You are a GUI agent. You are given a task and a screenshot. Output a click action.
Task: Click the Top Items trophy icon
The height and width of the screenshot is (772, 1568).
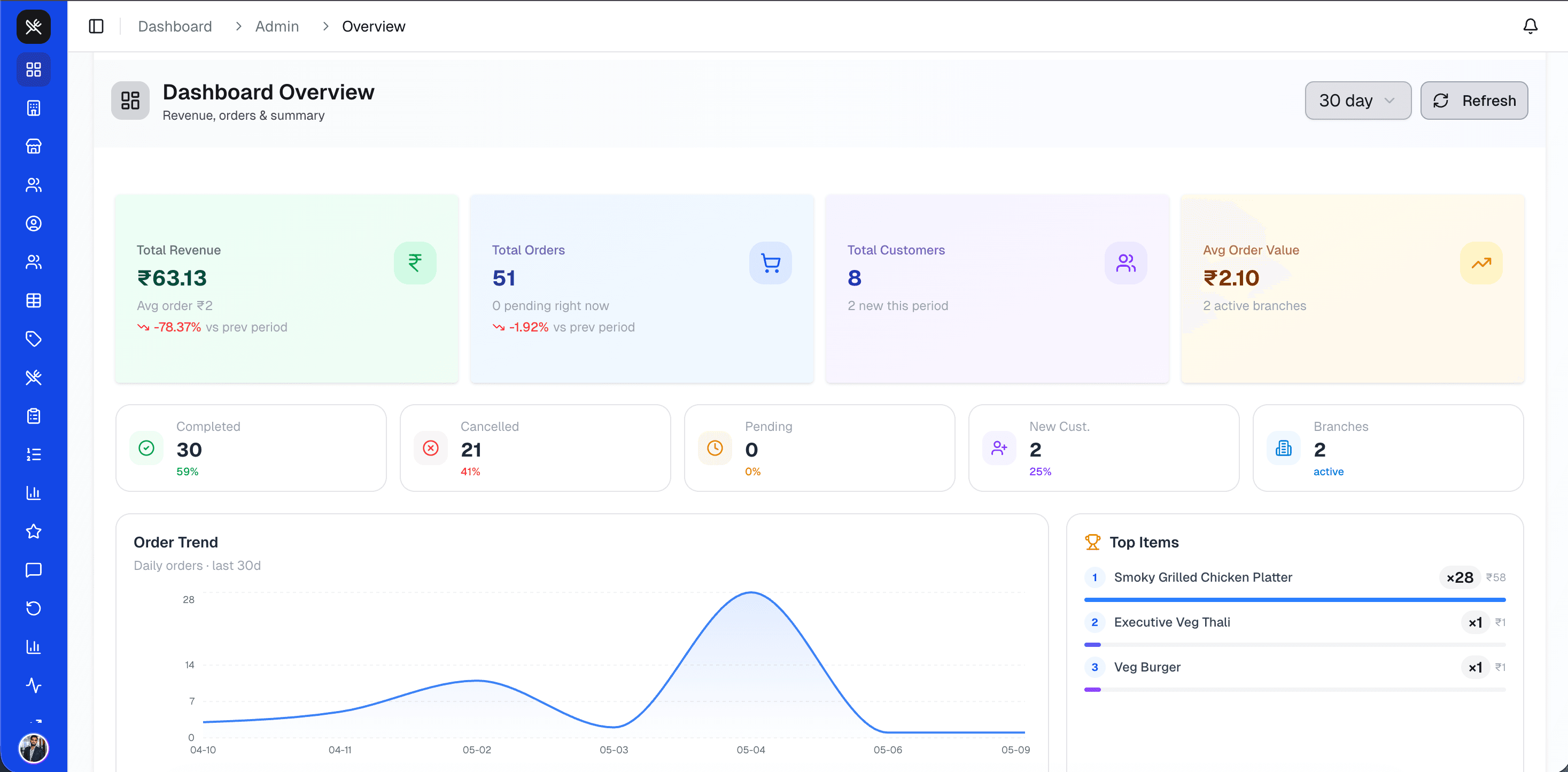(1092, 542)
